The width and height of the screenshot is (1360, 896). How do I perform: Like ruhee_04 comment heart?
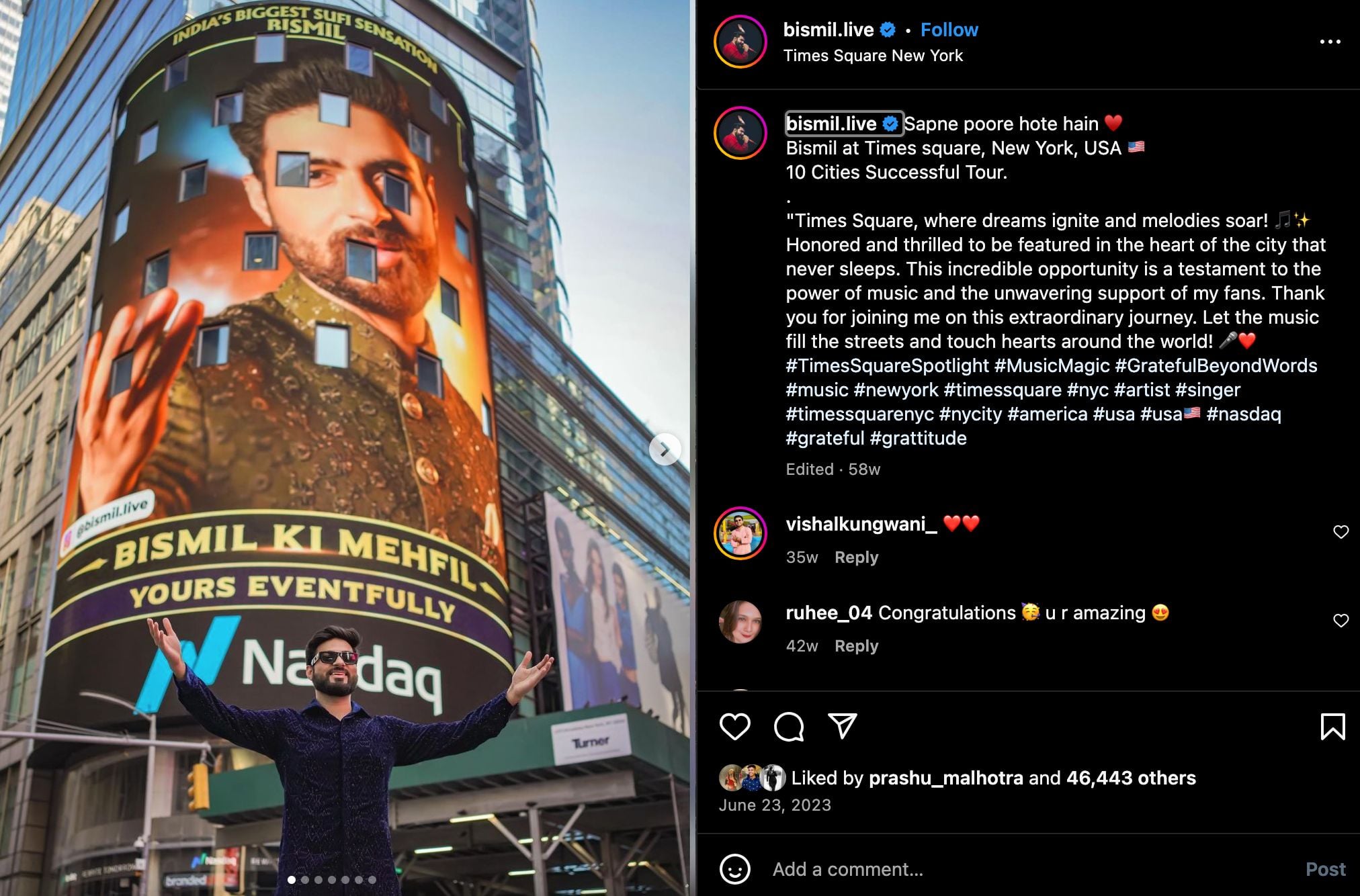(x=1341, y=621)
